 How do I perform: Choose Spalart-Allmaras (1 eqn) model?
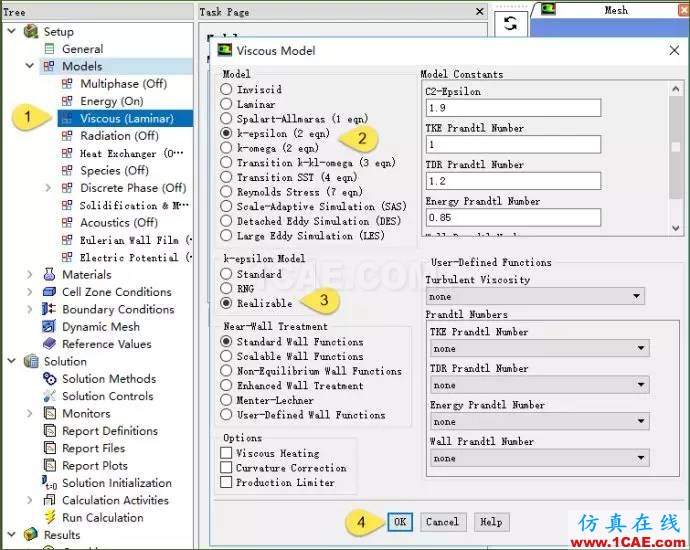coord(226,119)
